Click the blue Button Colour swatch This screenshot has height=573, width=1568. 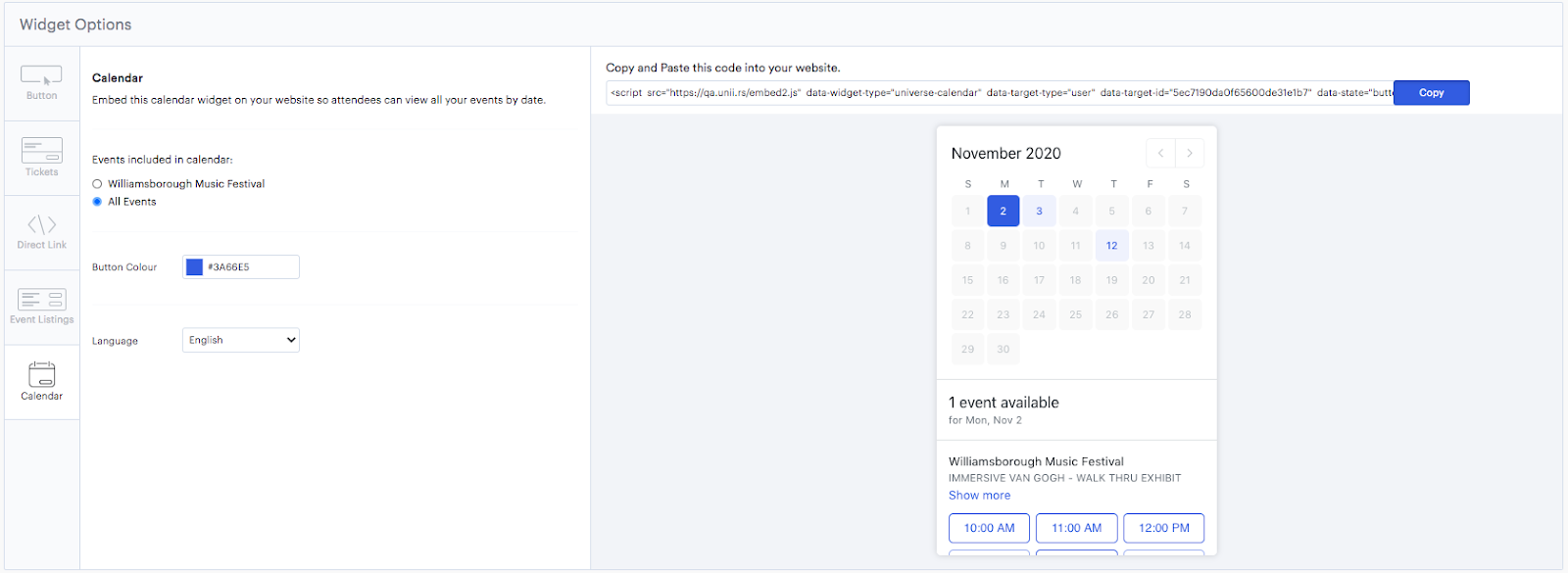tap(194, 267)
